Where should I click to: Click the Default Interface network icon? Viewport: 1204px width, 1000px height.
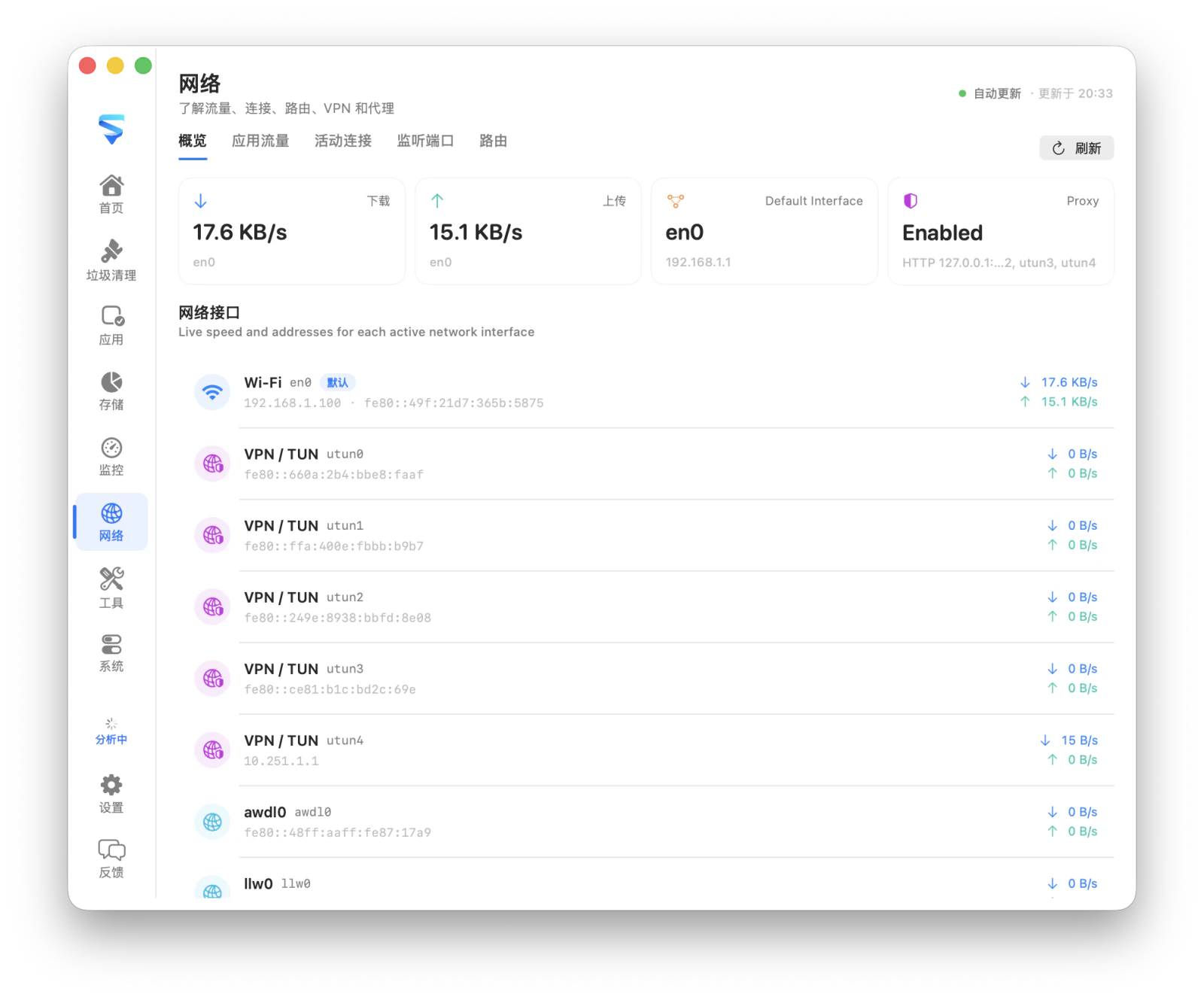pyautogui.click(x=676, y=201)
